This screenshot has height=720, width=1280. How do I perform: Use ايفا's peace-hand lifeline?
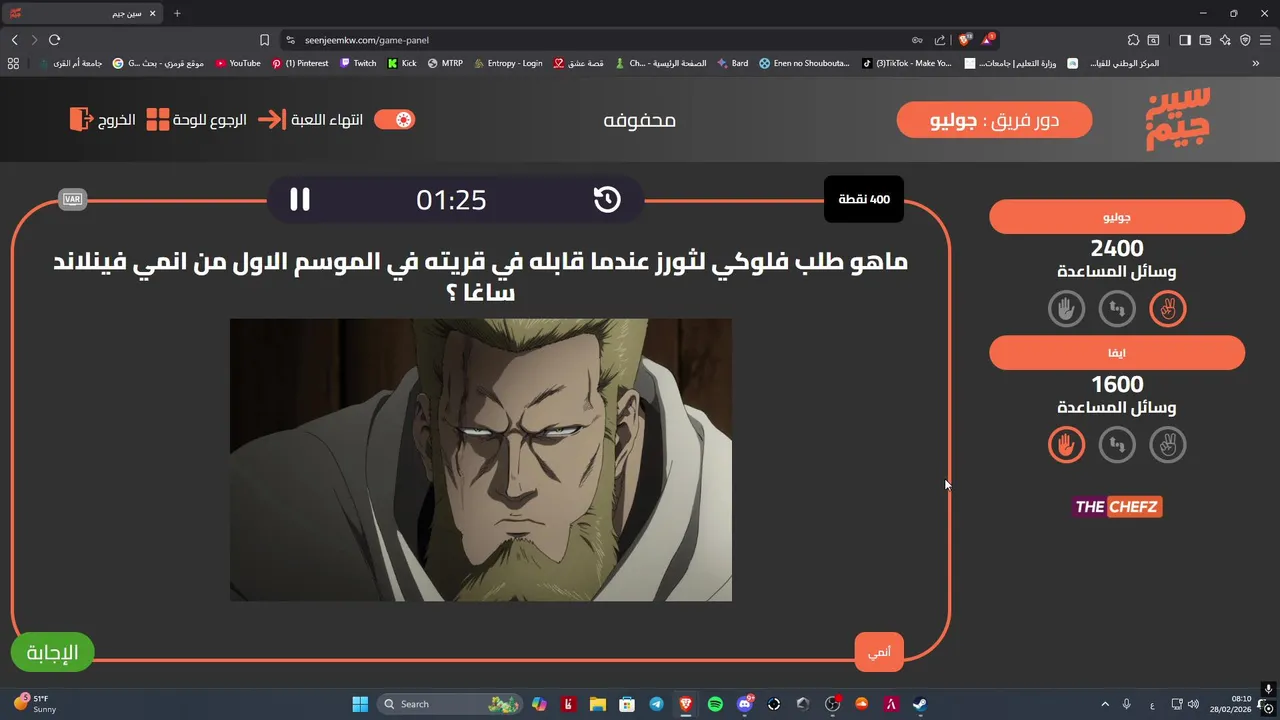point(1167,444)
